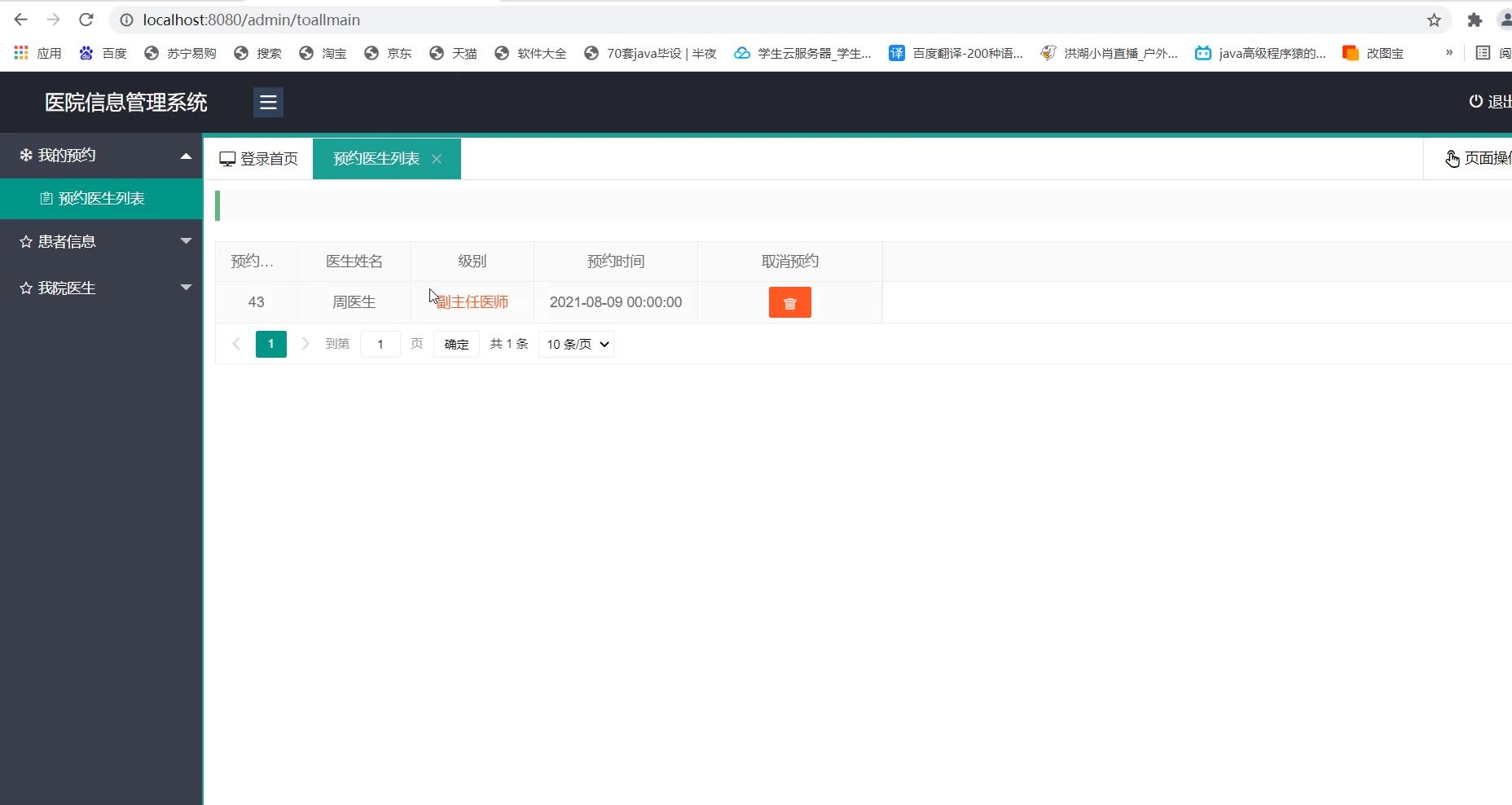The image size is (1512, 805).
Task: Click the 周医生 cell
Action: [354, 302]
